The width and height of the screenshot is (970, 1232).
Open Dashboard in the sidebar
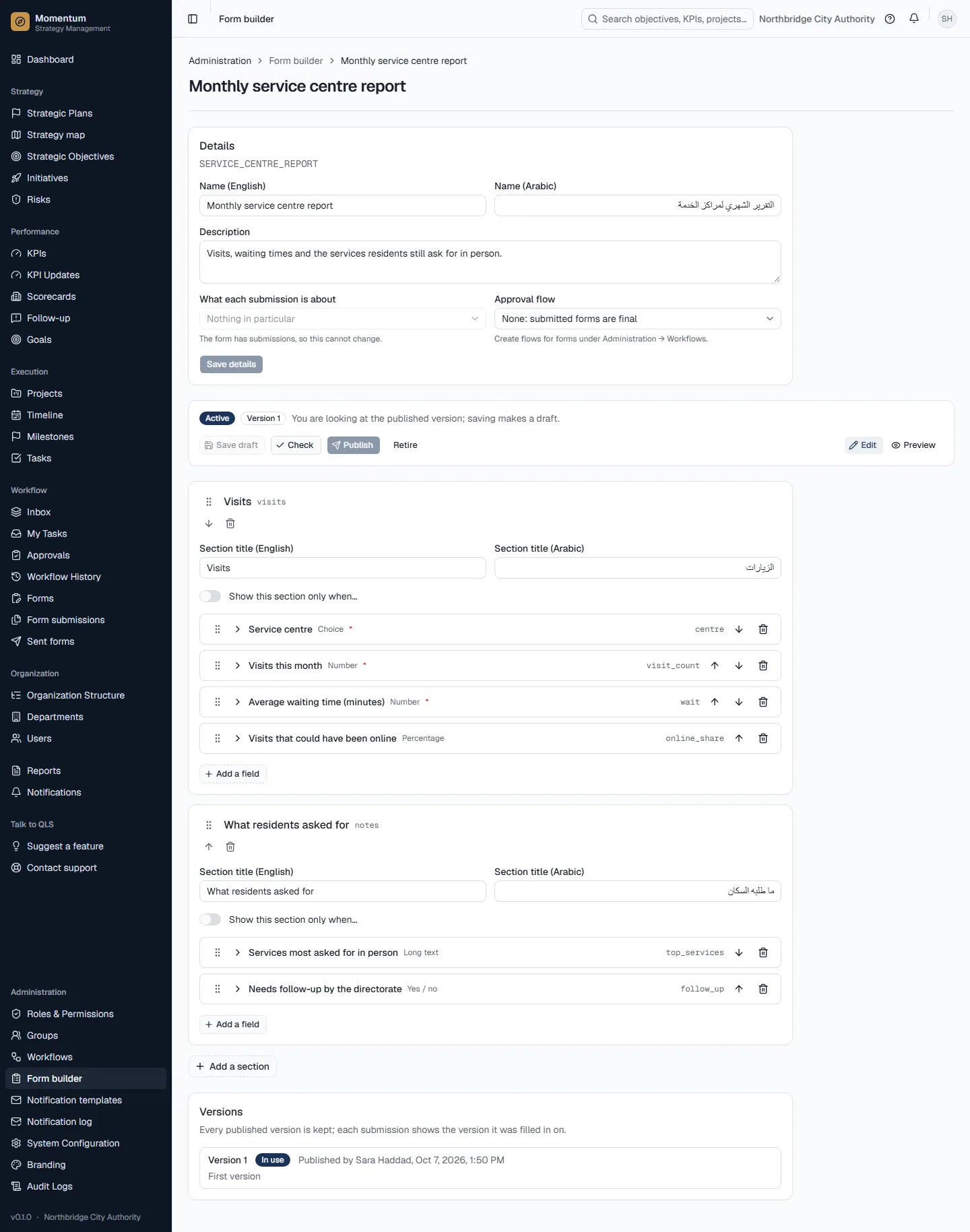coord(86,59)
